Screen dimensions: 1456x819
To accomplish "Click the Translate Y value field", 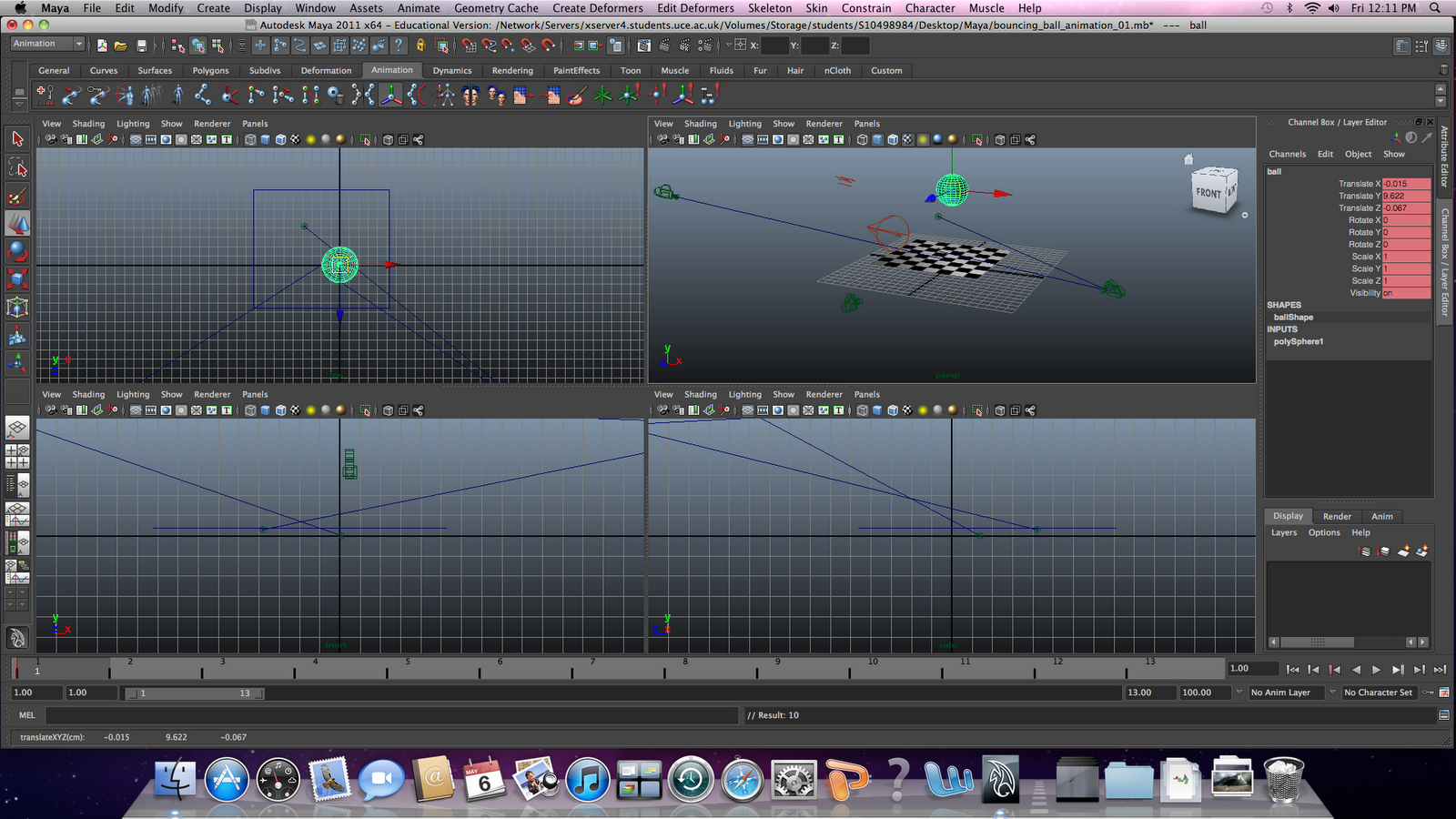I will click(x=1407, y=196).
